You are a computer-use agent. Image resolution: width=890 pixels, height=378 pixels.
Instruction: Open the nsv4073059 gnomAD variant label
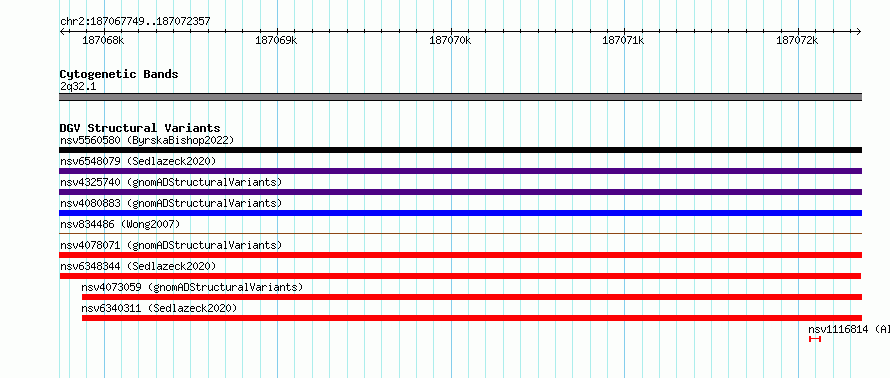tap(192, 287)
